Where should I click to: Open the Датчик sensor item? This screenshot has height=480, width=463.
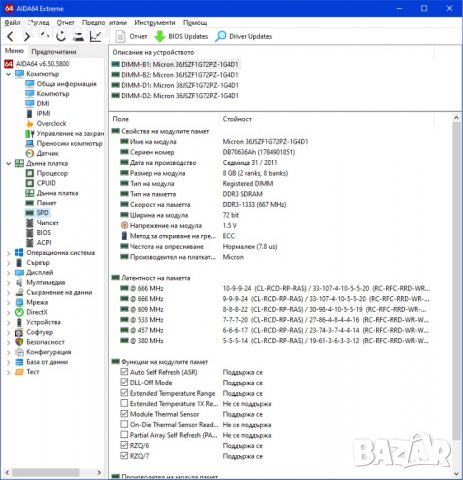42,153
